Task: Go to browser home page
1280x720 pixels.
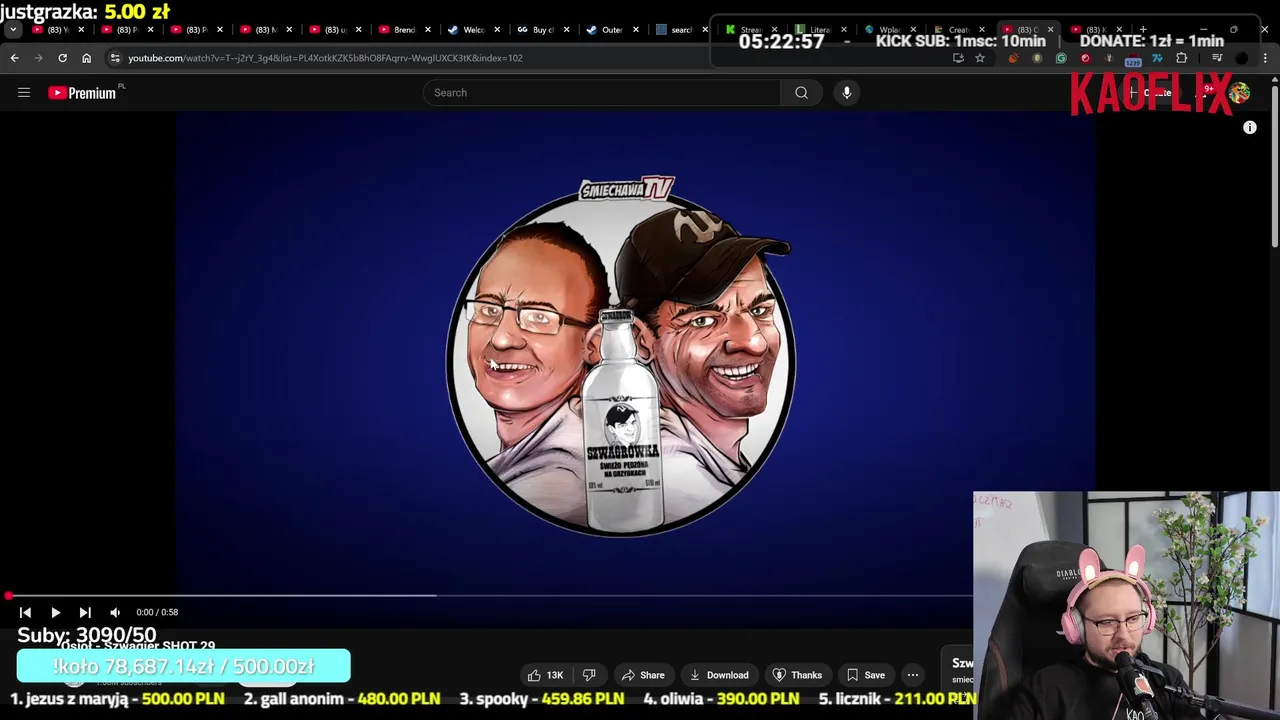Action: [x=86, y=58]
